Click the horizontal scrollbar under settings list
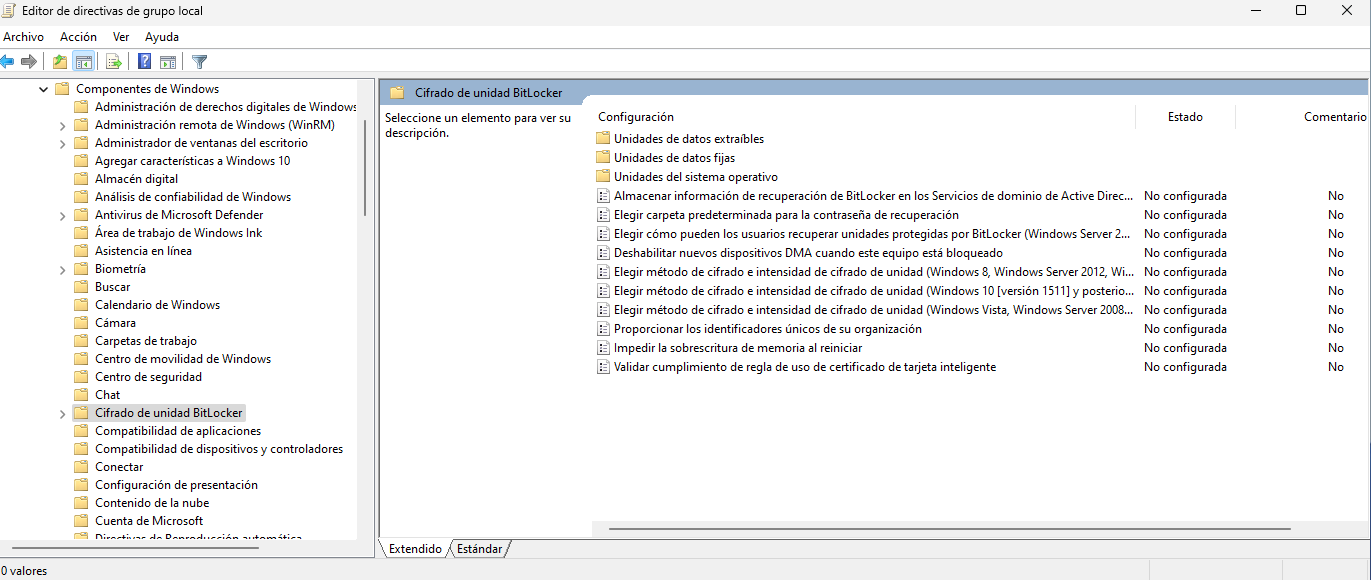 [950, 527]
